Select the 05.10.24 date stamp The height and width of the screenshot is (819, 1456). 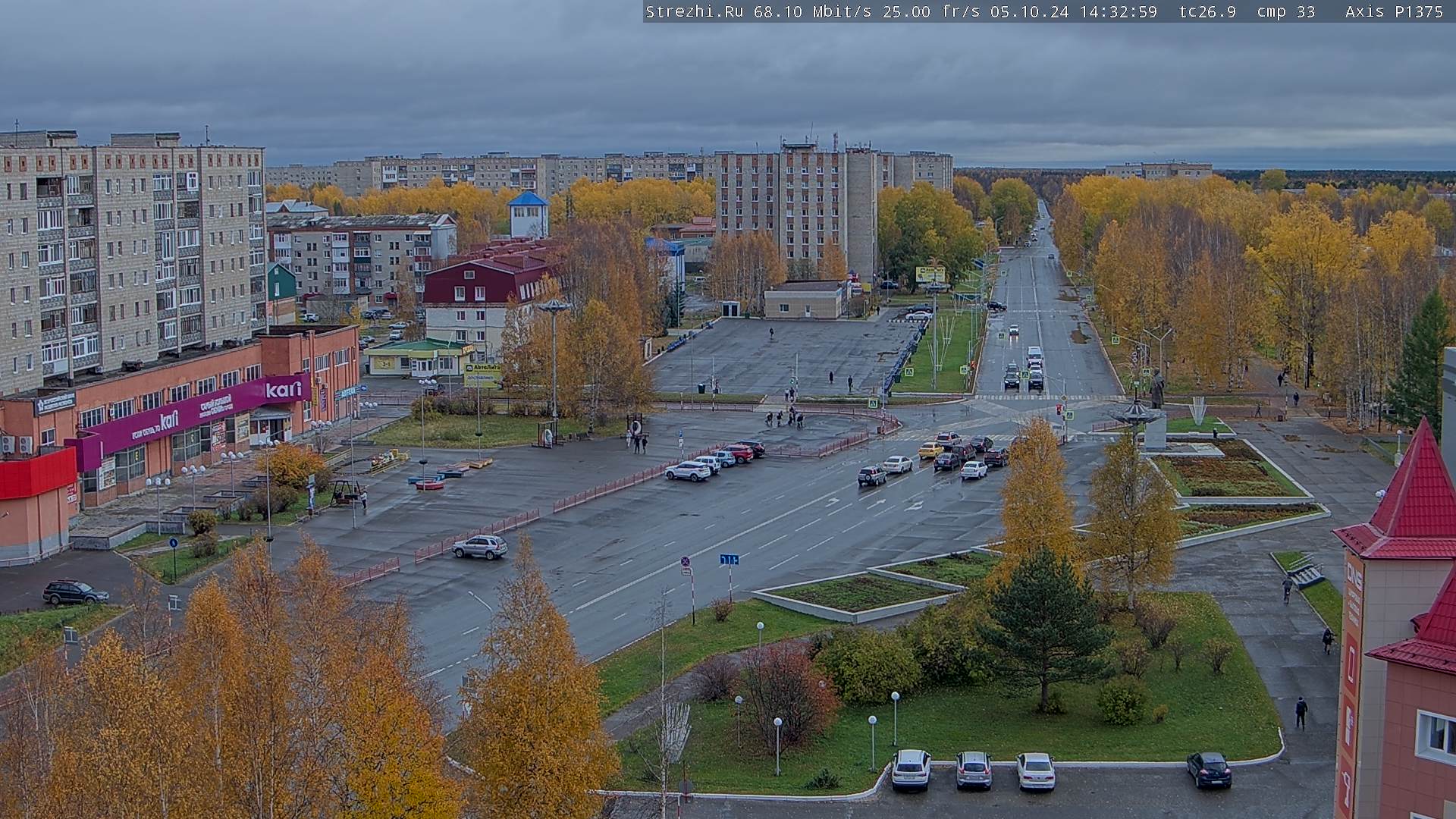(1030, 11)
